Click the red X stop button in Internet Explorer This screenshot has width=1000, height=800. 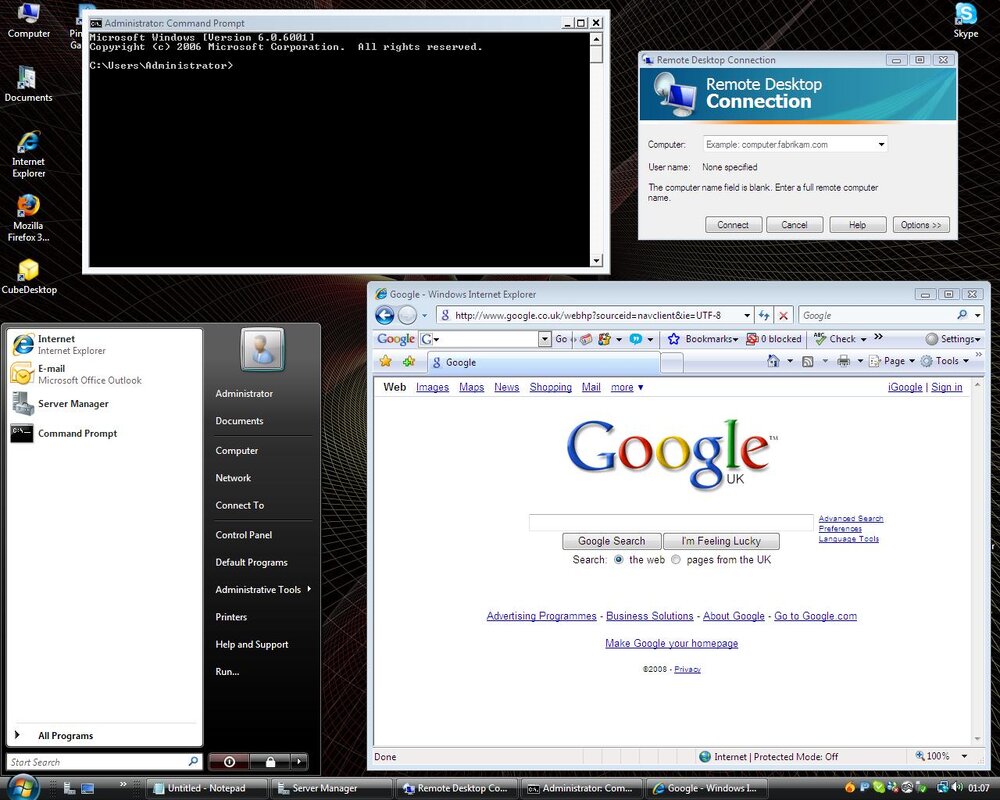(x=783, y=315)
